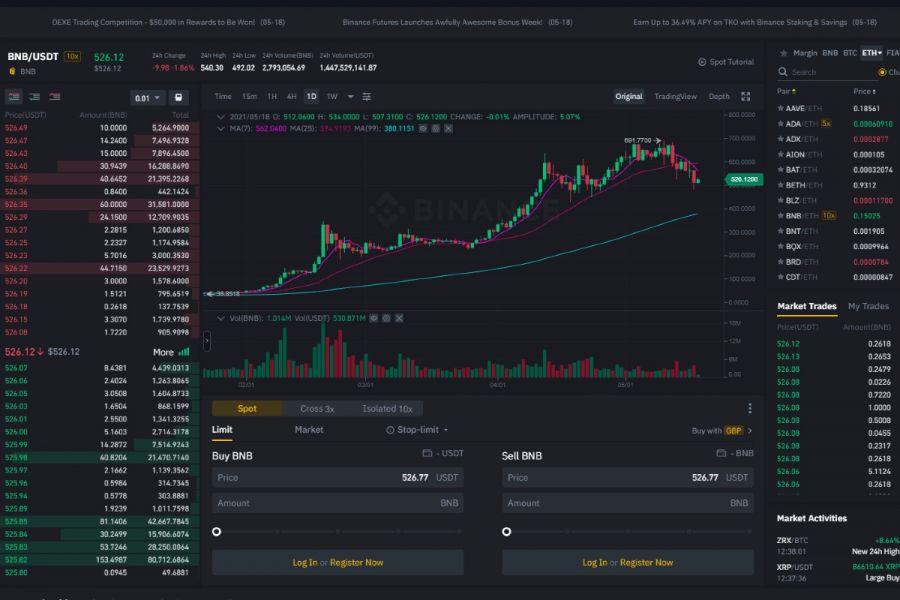Hide the MA indicator with the eye icon
900x600 pixels.
423,129
